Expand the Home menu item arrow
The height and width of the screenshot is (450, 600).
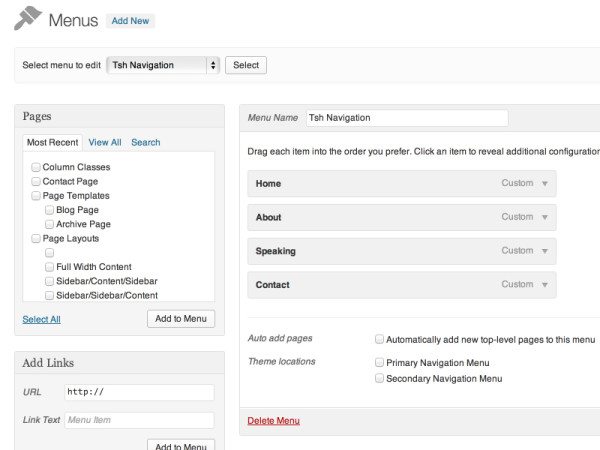click(545, 184)
